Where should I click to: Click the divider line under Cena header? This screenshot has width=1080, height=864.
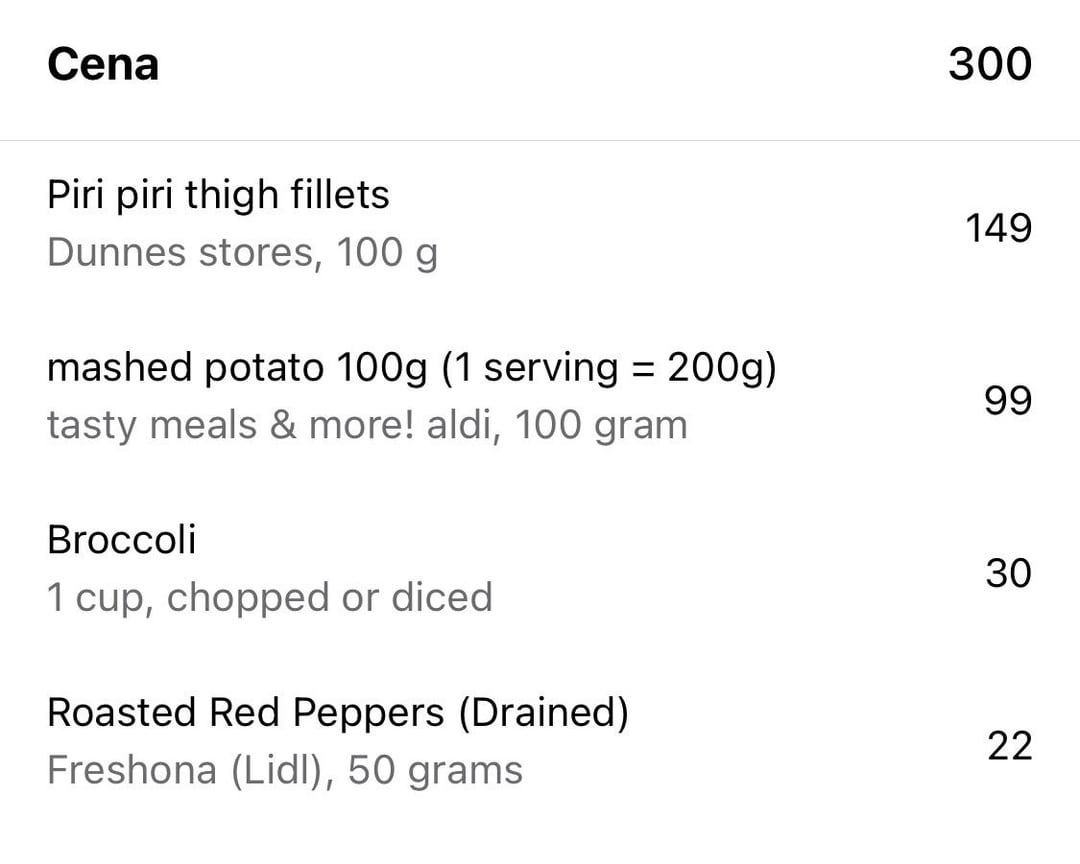pyautogui.click(x=540, y=141)
